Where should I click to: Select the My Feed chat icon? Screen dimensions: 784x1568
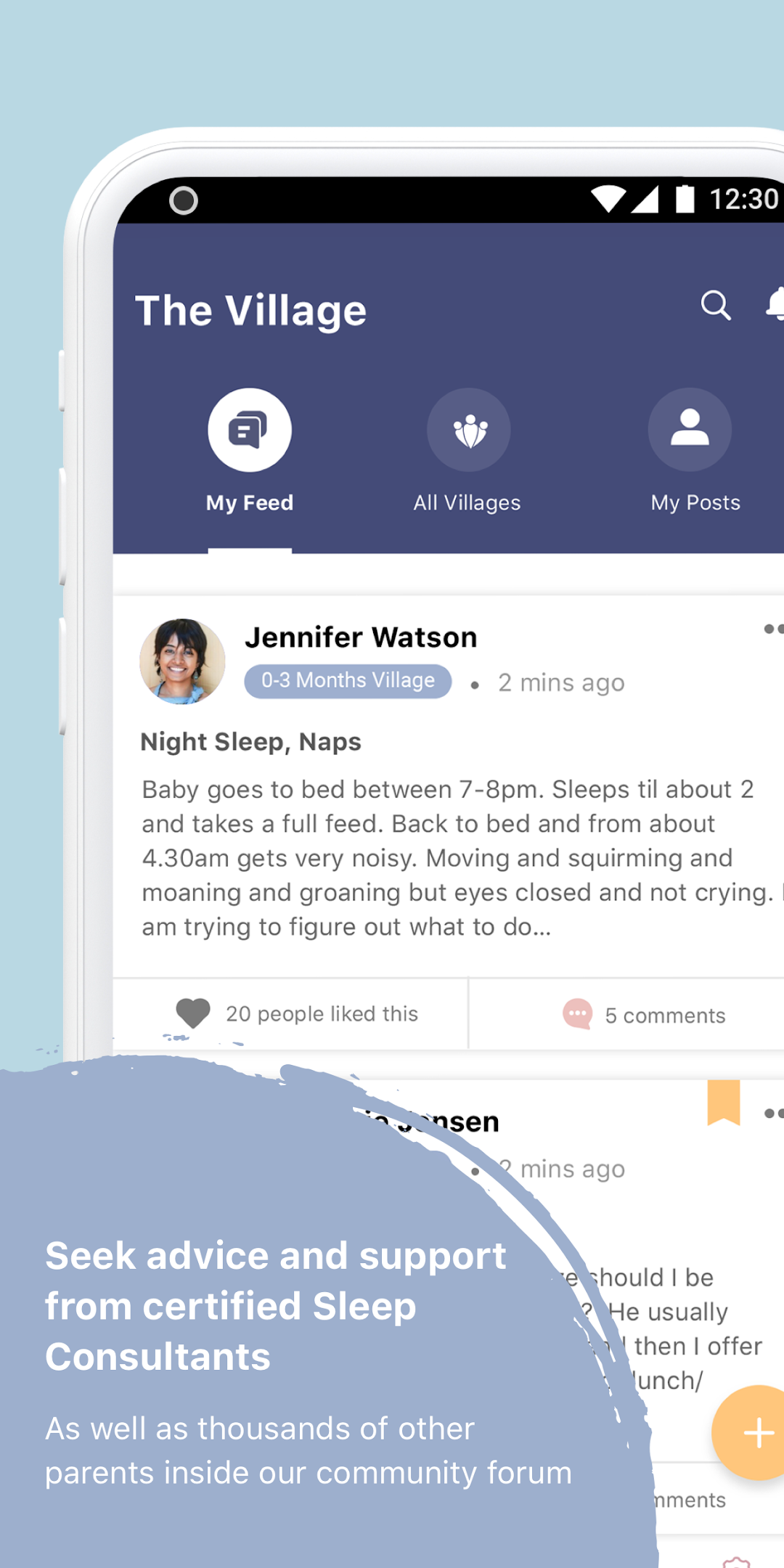(250, 430)
